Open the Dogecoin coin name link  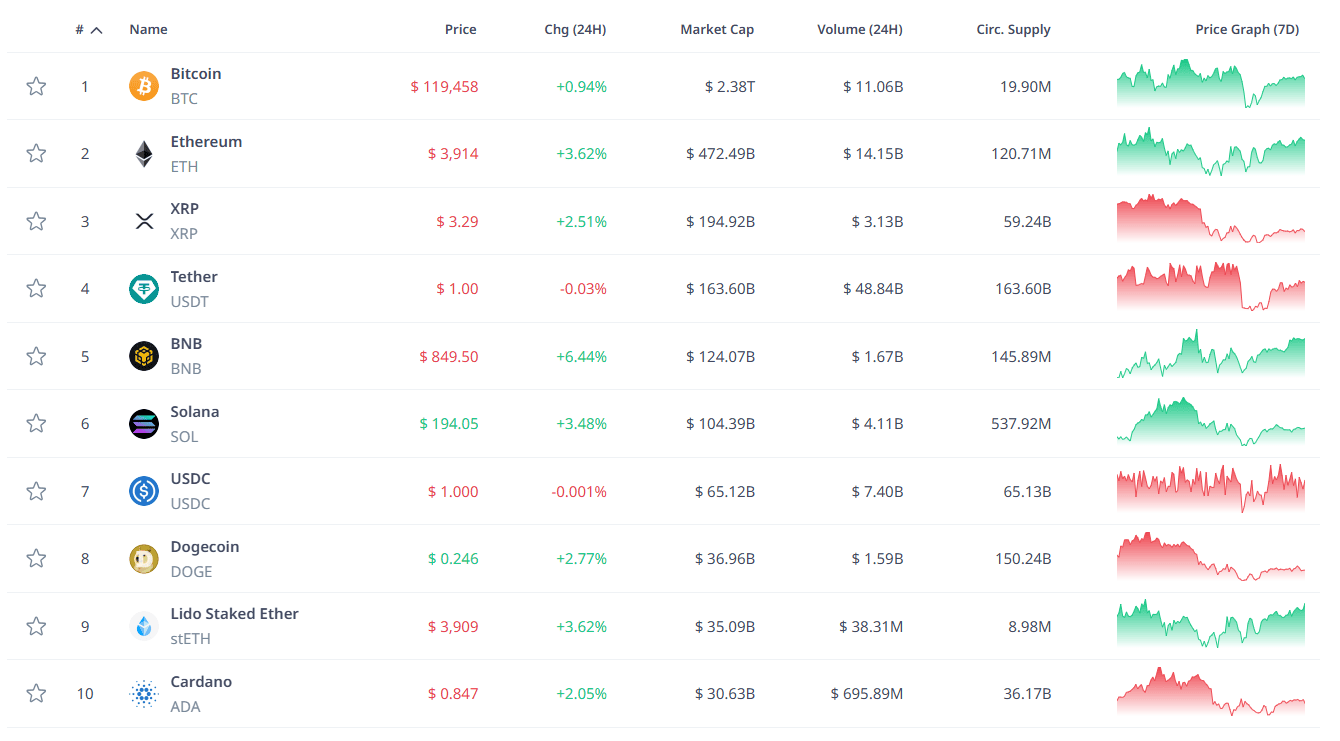coord(205,547)
